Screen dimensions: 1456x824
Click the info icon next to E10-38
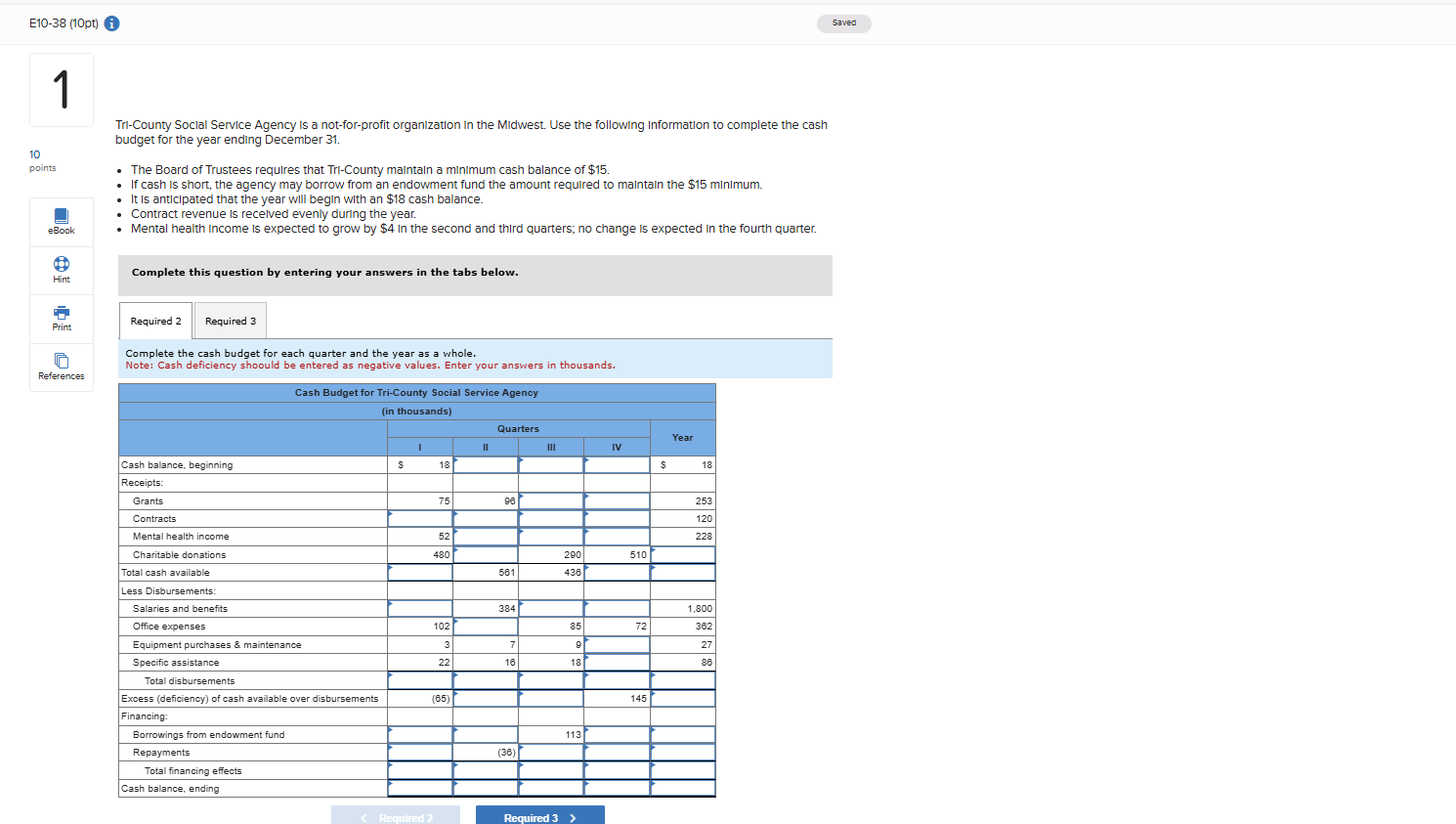click(x=112, y=23)
